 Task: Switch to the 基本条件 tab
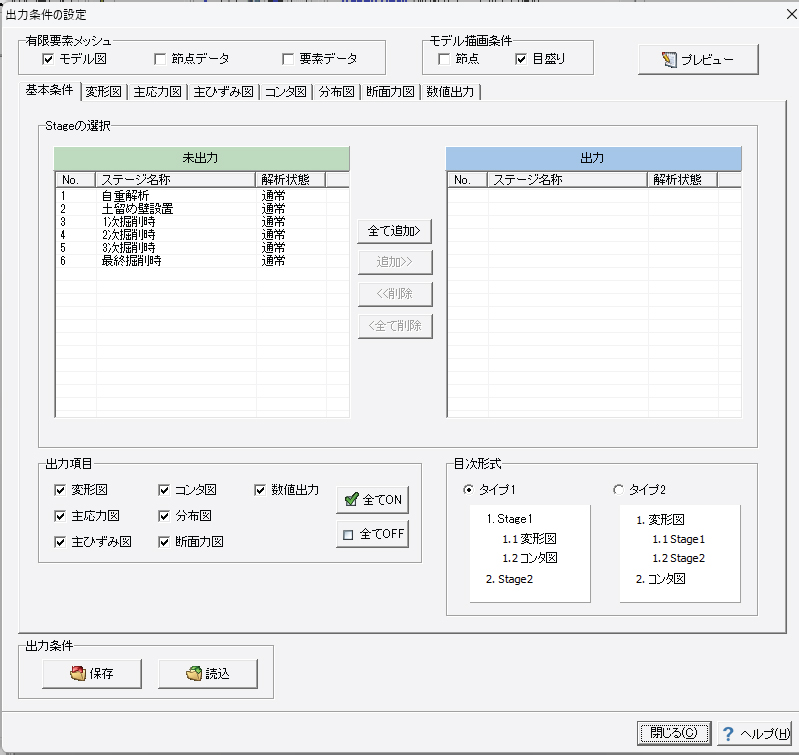(49, 90)
